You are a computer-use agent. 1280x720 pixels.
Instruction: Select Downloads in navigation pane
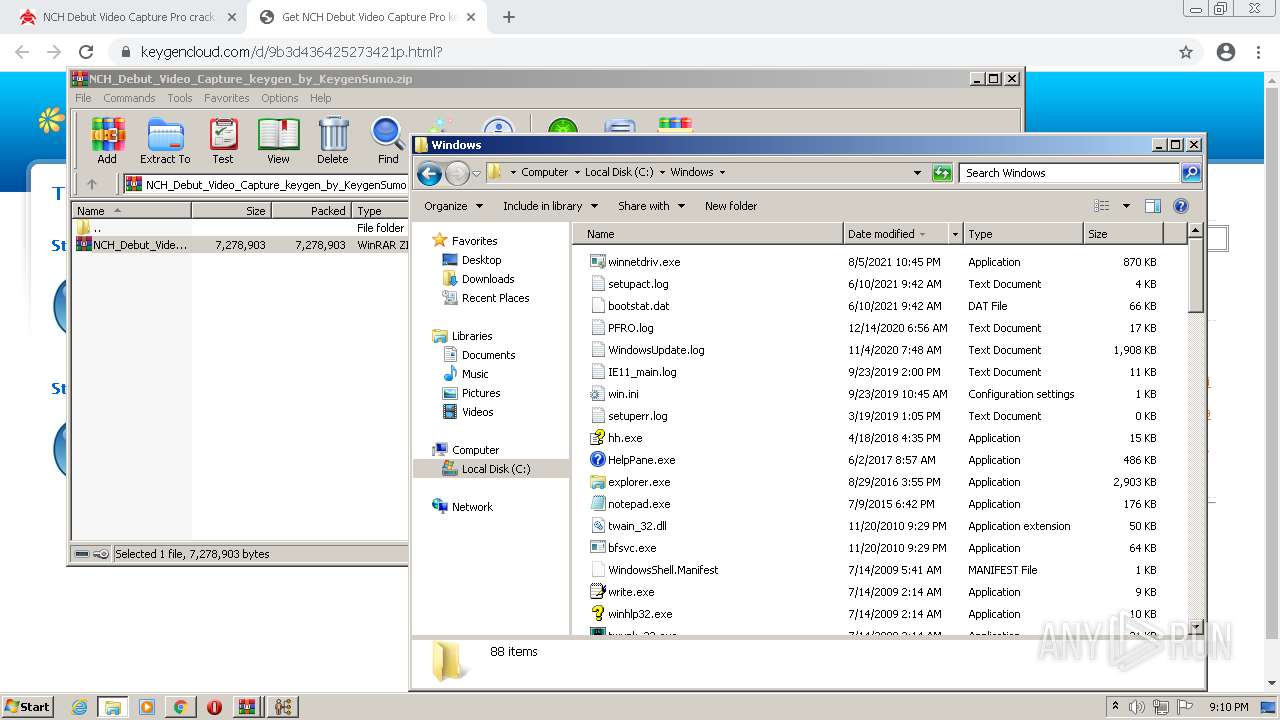(x=488, y=279)
